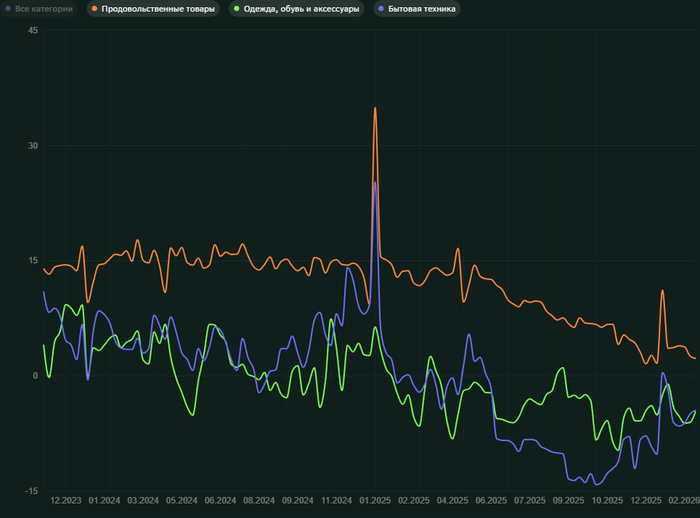
Task: Click the orange legend dot for Продовольственные товары
Action: pyautogui.click(x=94, y=9)
